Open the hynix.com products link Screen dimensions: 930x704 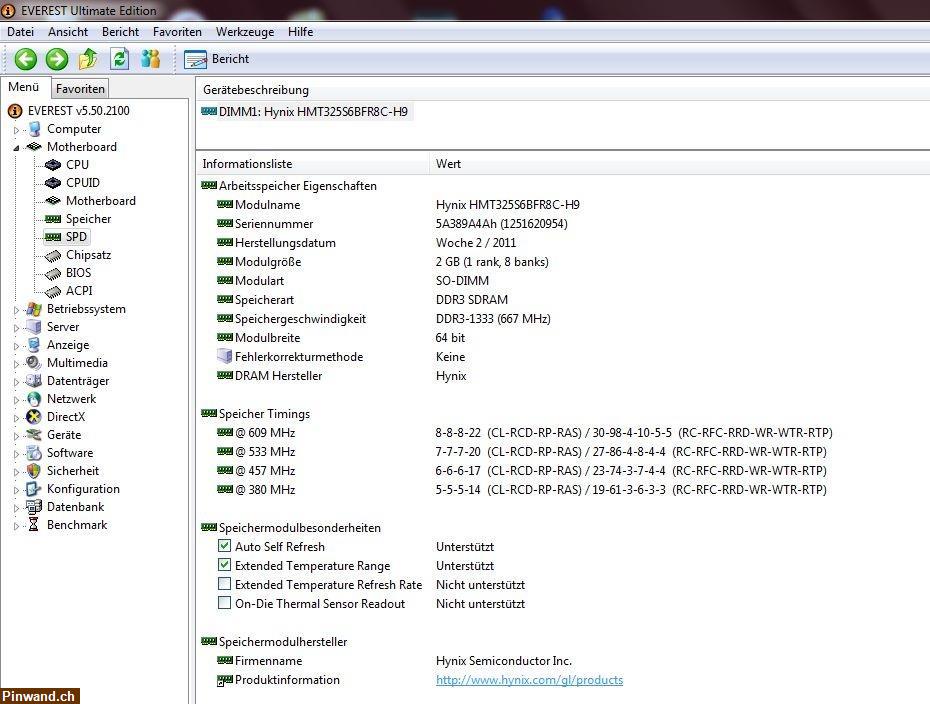pos(529,680)
